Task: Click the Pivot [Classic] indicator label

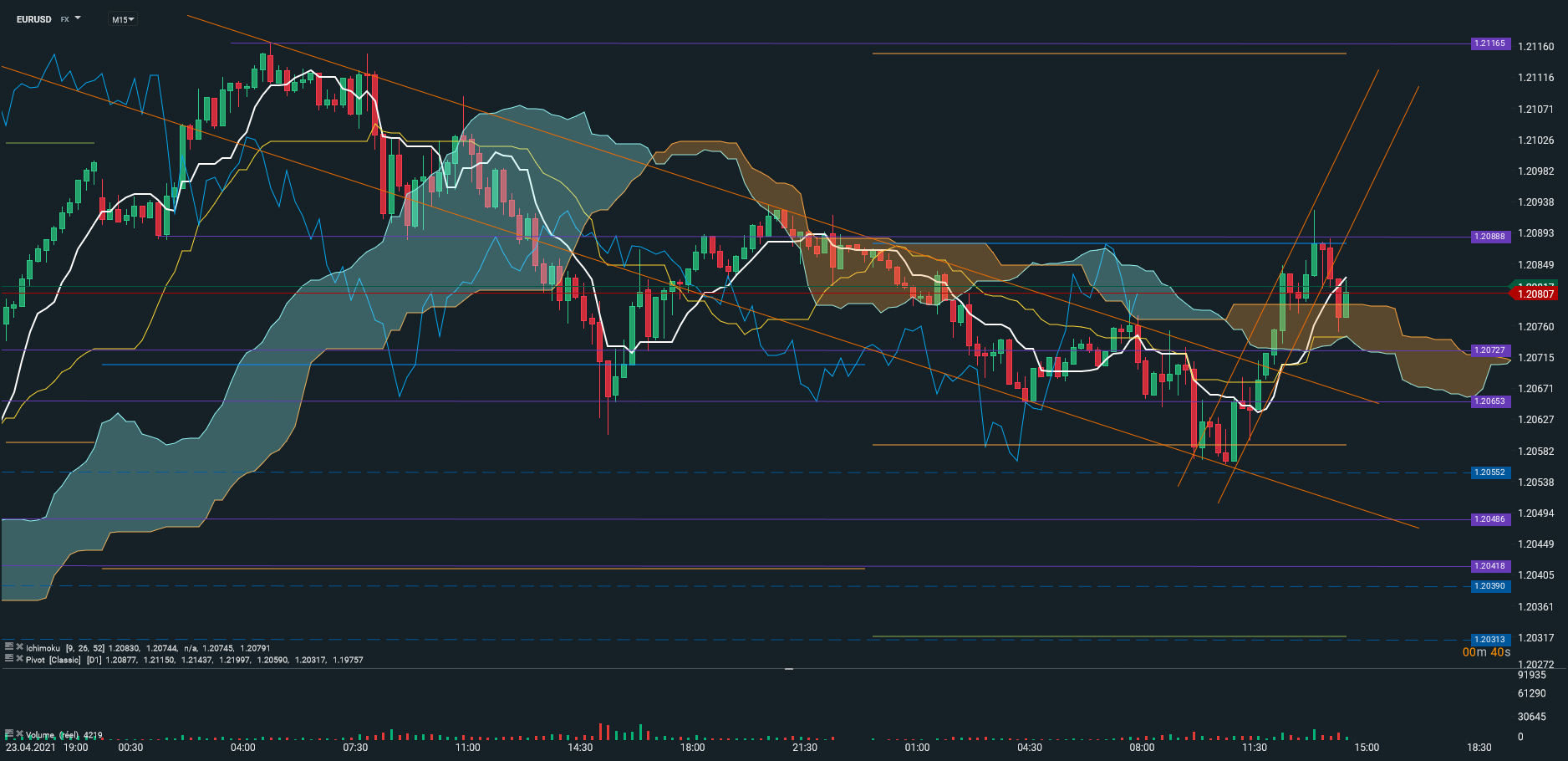Action: pyautogui.click(x=53, y=660)
